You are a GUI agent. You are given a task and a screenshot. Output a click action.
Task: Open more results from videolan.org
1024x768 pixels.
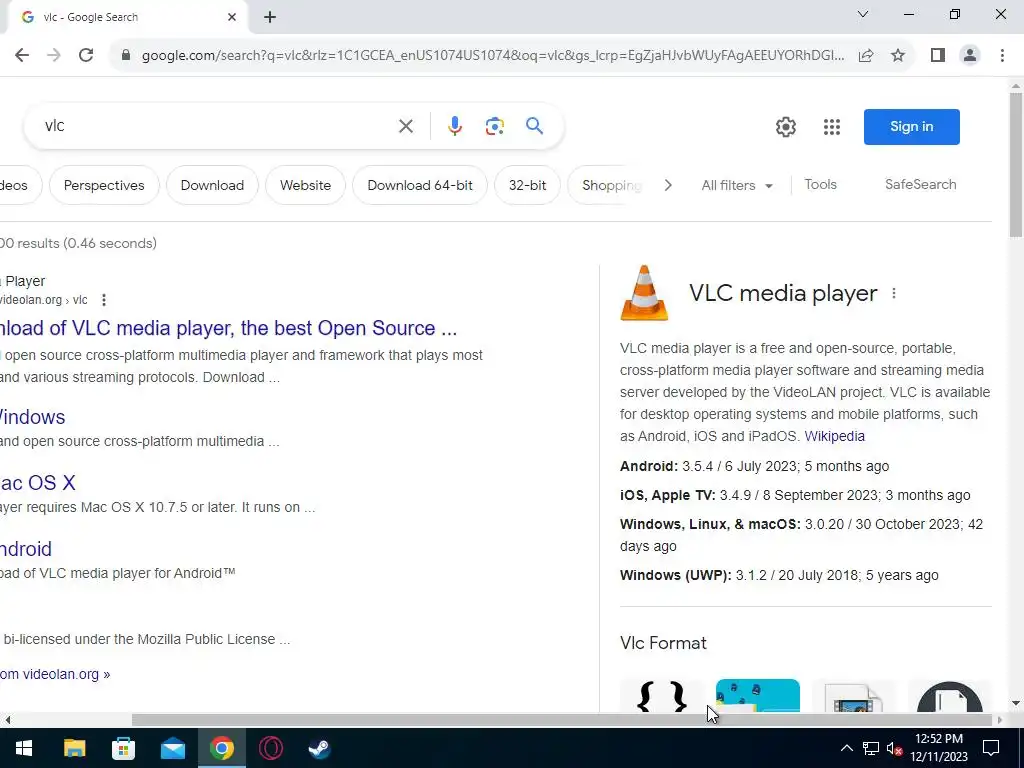(x=55, y=674)
